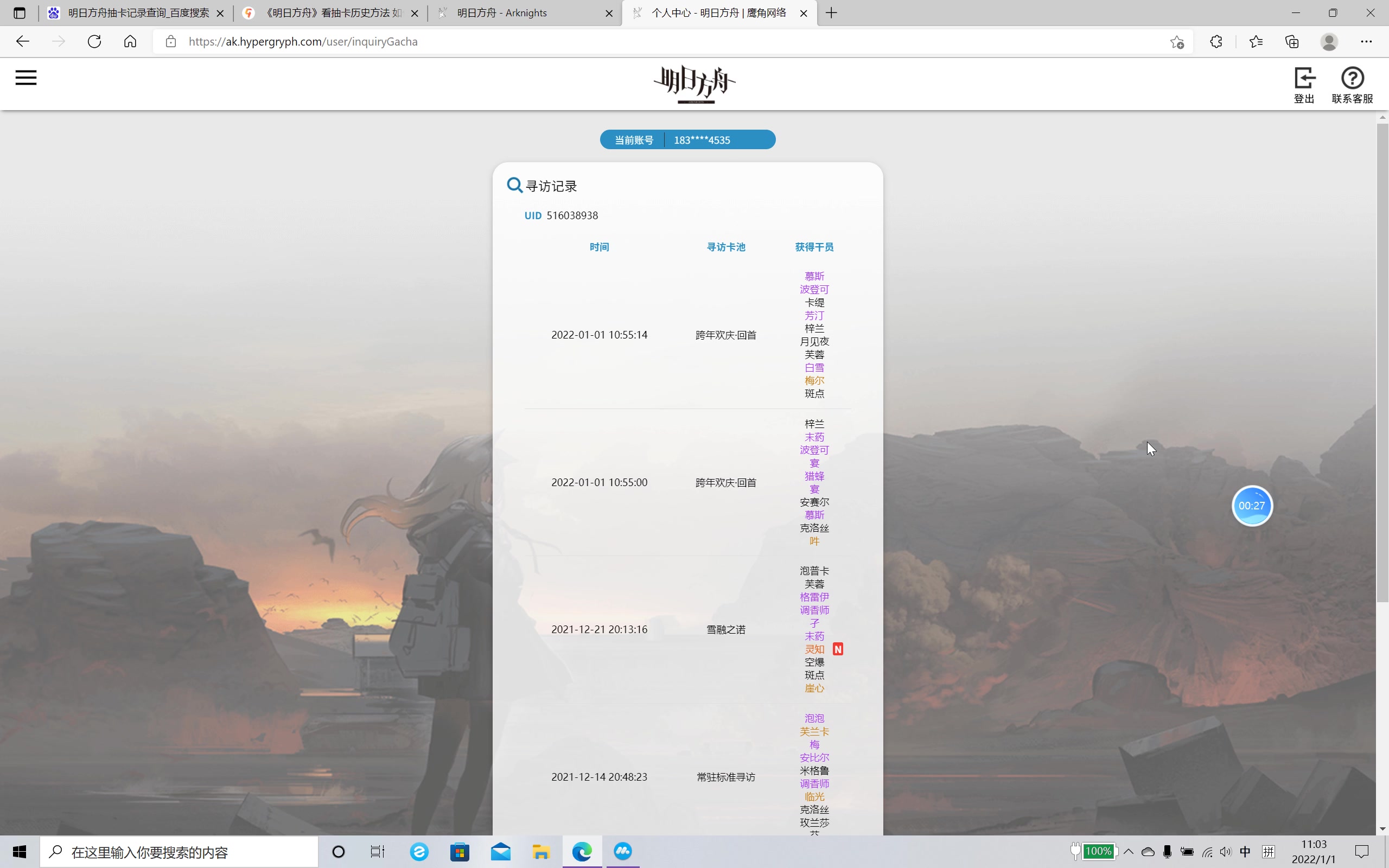Add this page to favorites star icon
Screen dimensions: 1389x868
[x=1177, y=41]
